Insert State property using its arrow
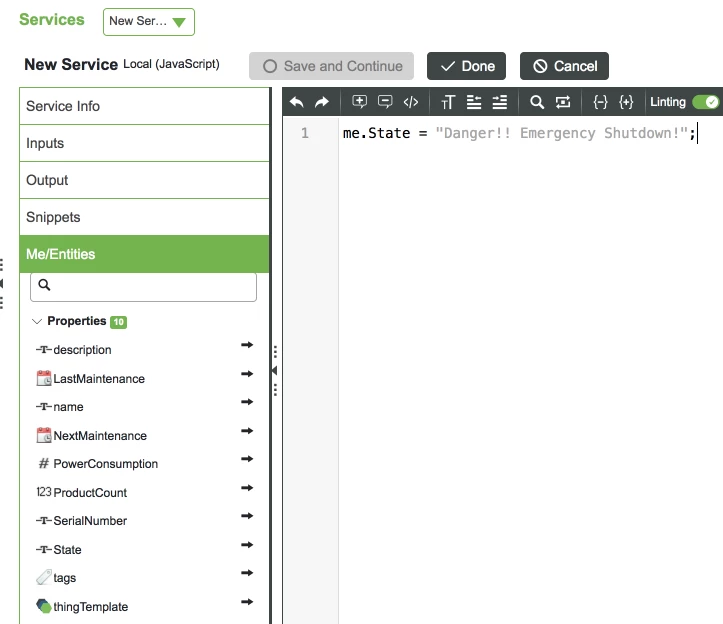 [x=247, y=545]
